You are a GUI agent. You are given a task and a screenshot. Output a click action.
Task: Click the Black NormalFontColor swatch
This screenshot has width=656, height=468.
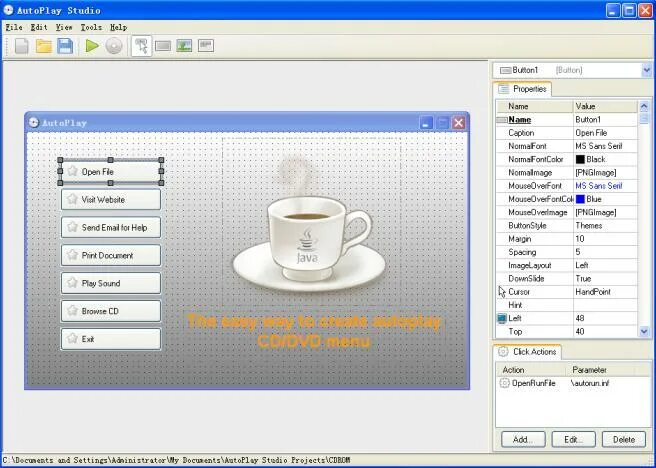[x=580, y=159]
